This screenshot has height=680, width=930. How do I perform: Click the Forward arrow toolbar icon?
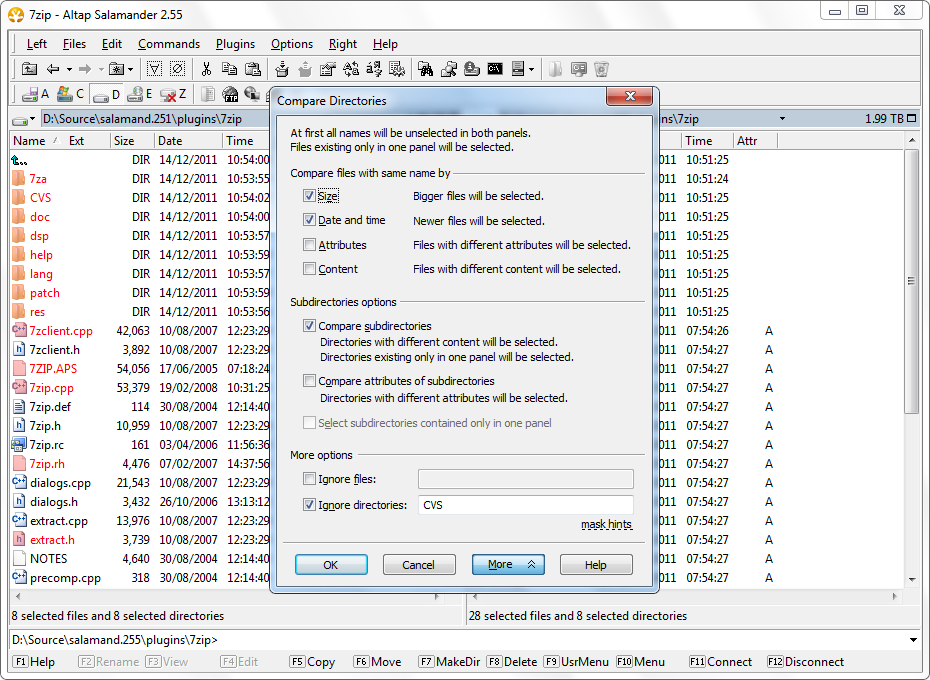click(85, 69)
